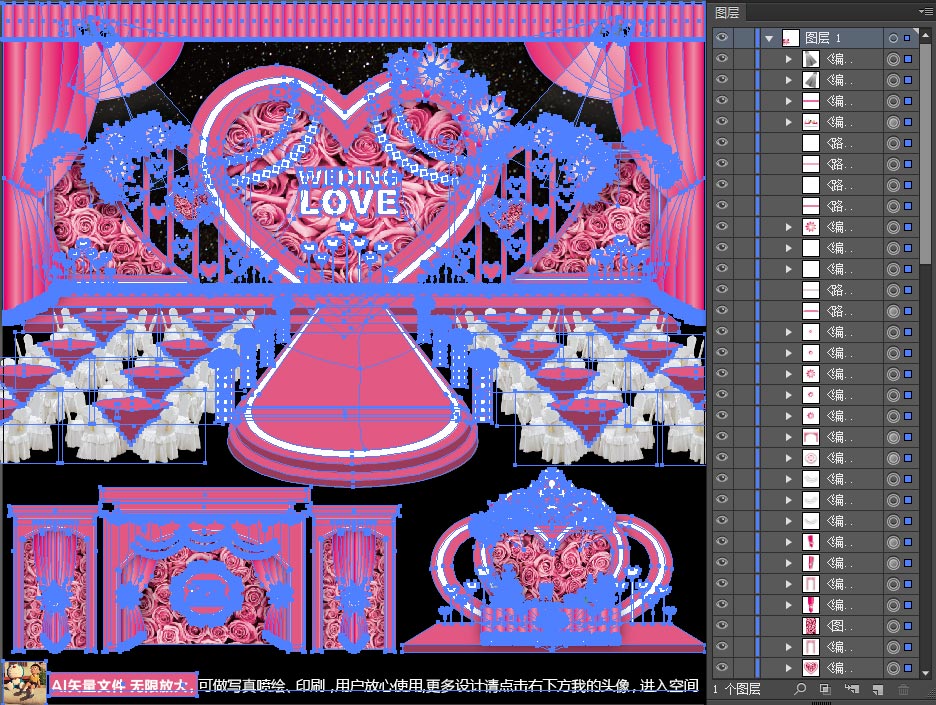Click the target circle of 图层 1

[893, 38]
